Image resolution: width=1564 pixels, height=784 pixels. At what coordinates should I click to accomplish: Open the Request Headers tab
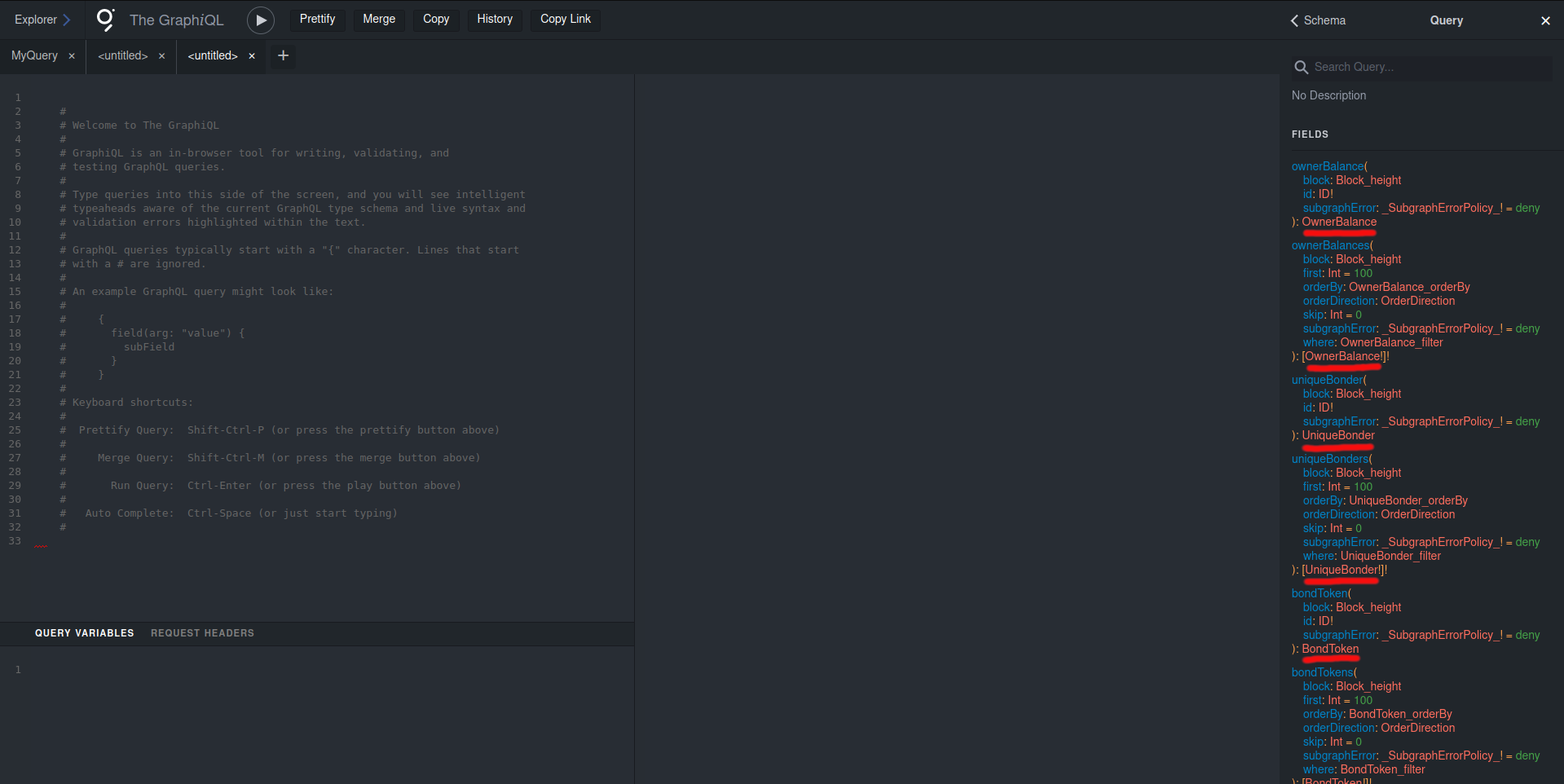click(x=202, y=633)
